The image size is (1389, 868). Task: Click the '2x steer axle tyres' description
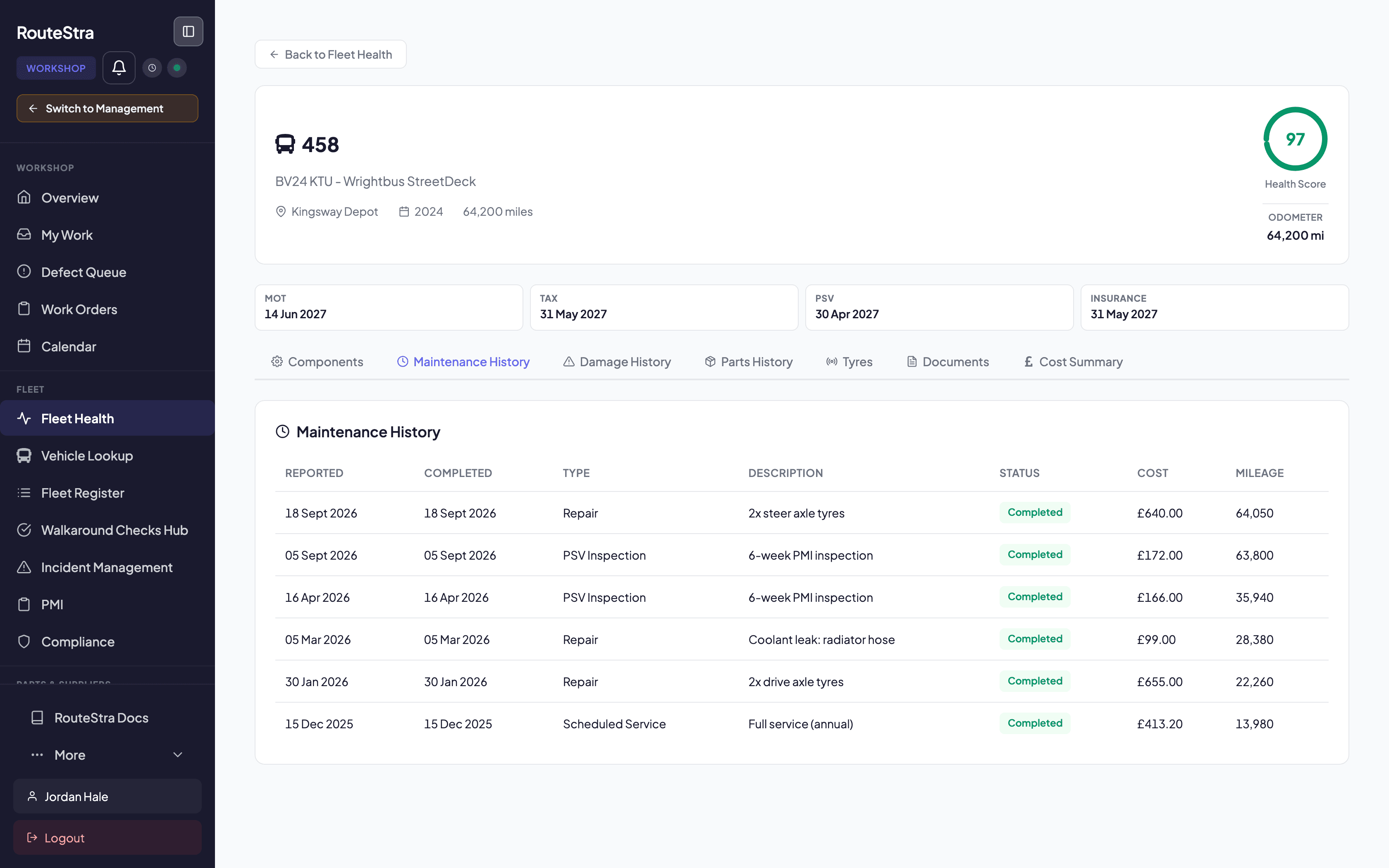796,513
